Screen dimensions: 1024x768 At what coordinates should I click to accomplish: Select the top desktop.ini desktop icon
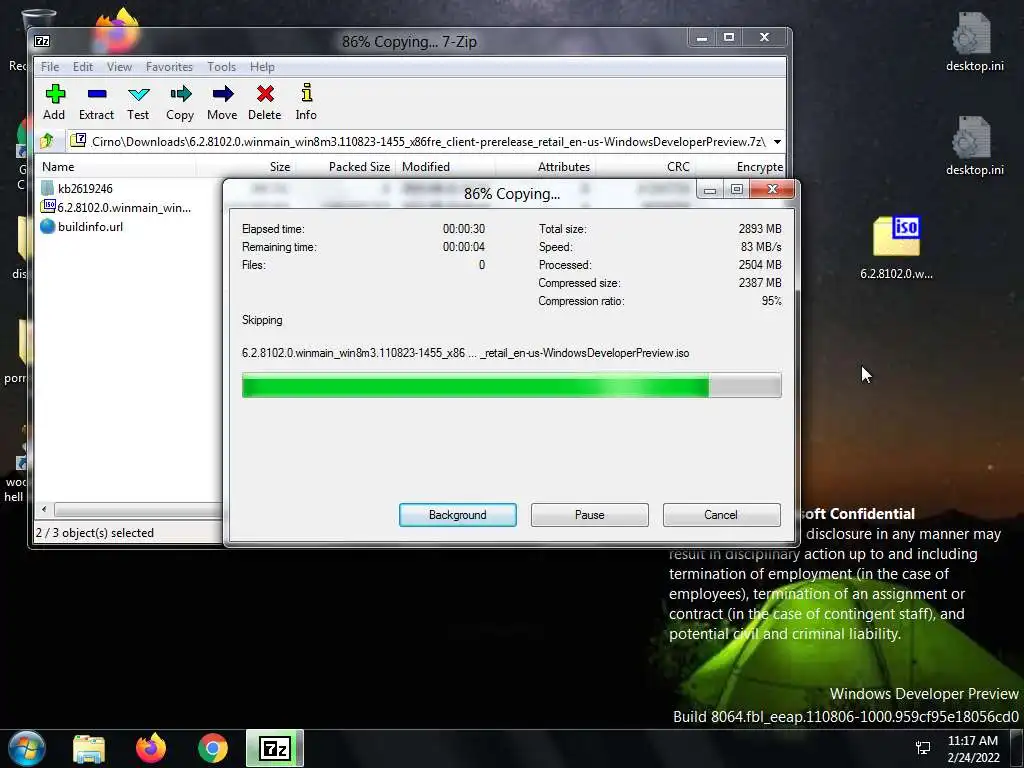pos(974,42)
